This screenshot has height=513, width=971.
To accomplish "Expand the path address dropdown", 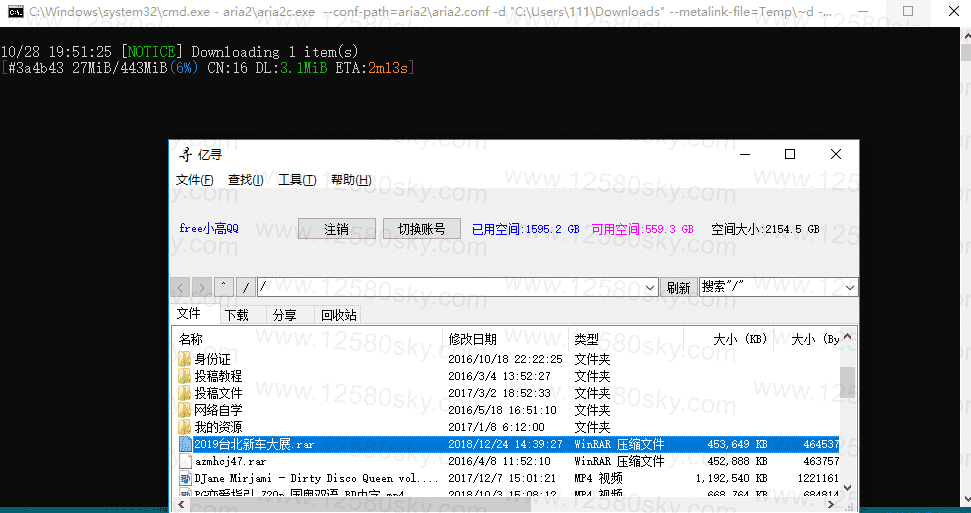I will 649,288.
